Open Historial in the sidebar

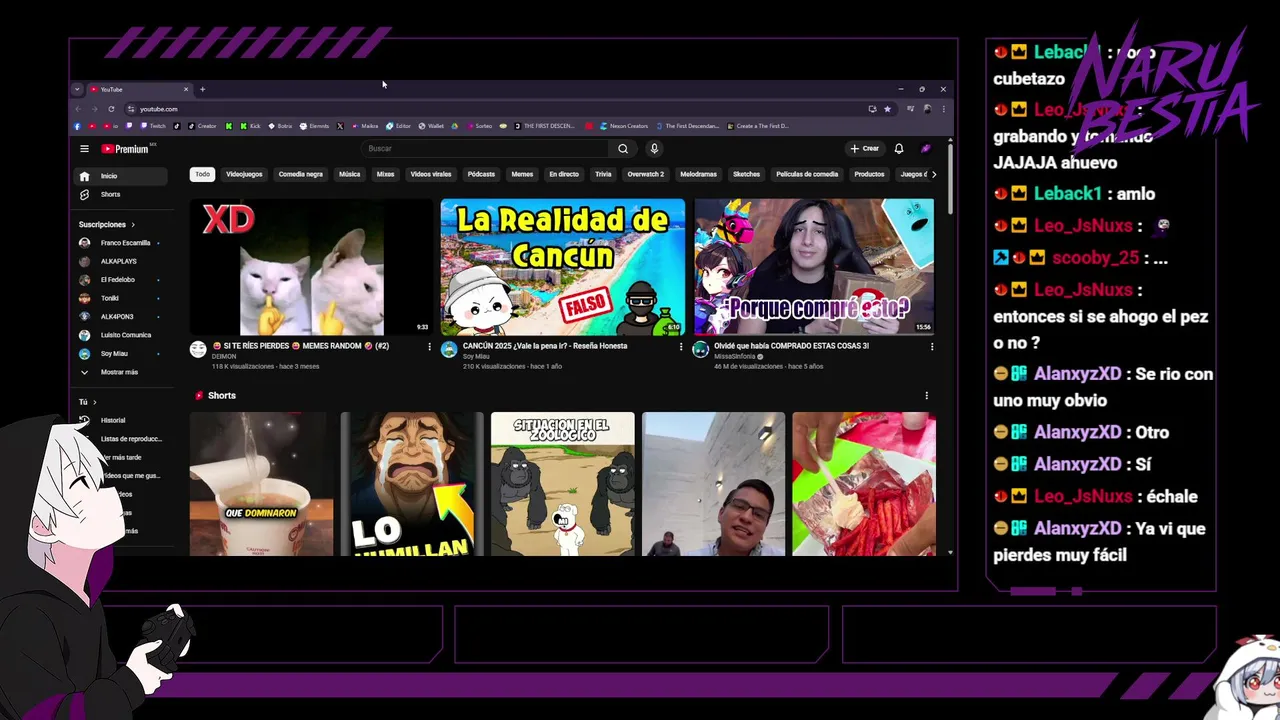point(122,421)
